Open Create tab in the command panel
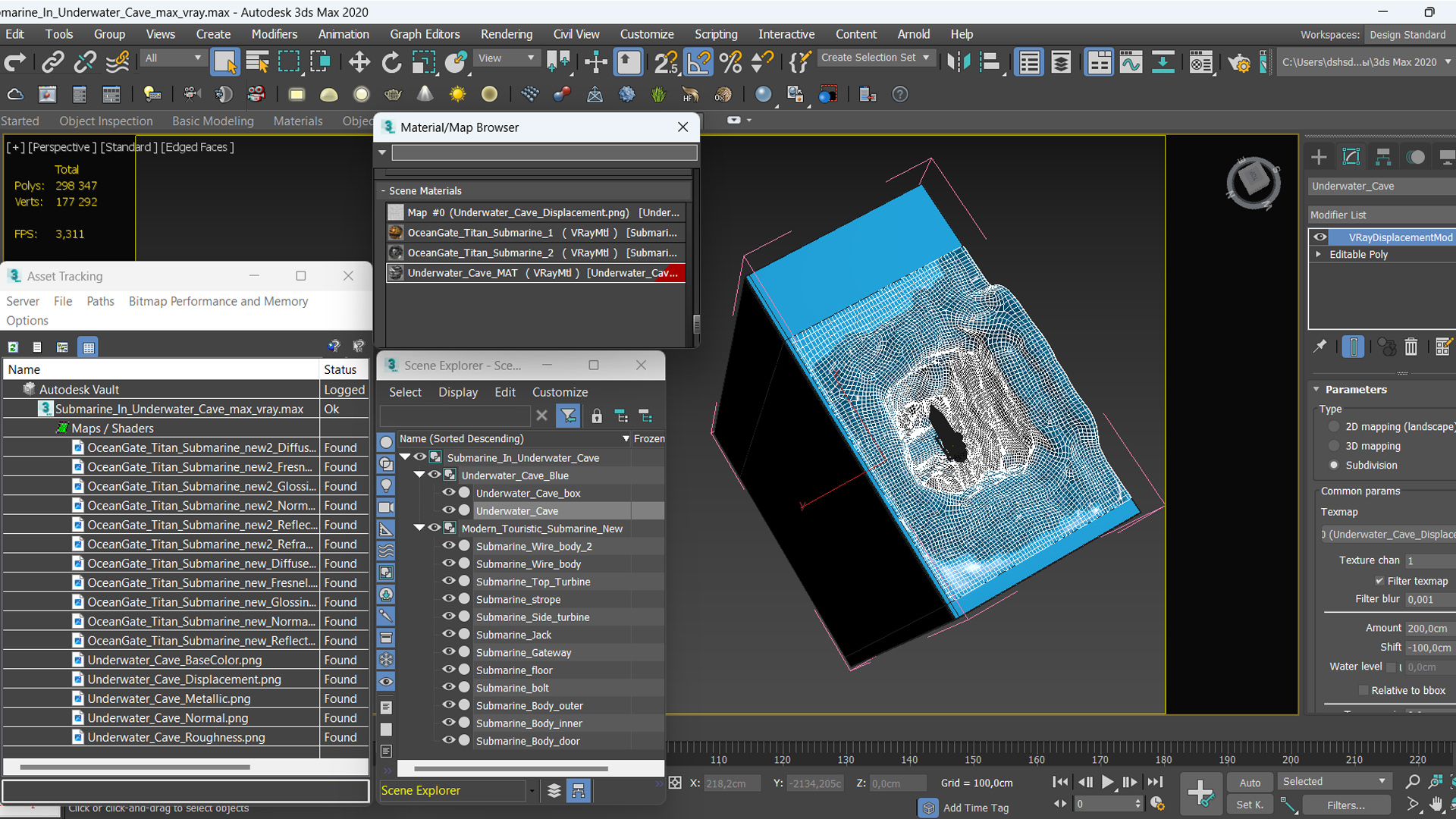The width and height of the screenshot is (1456, 819). pyautogui.click(x=1319, y=157)
